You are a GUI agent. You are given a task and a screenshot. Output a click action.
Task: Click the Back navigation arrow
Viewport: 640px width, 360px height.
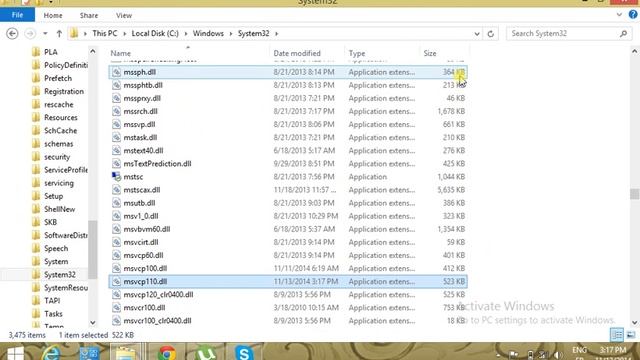pyautogui.click(x=12, y=33)
